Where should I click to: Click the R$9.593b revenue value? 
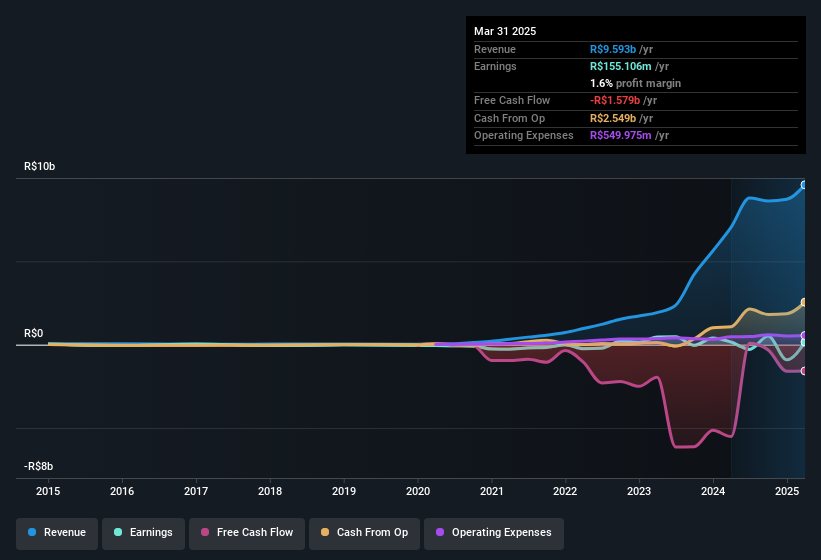(613, 49)
